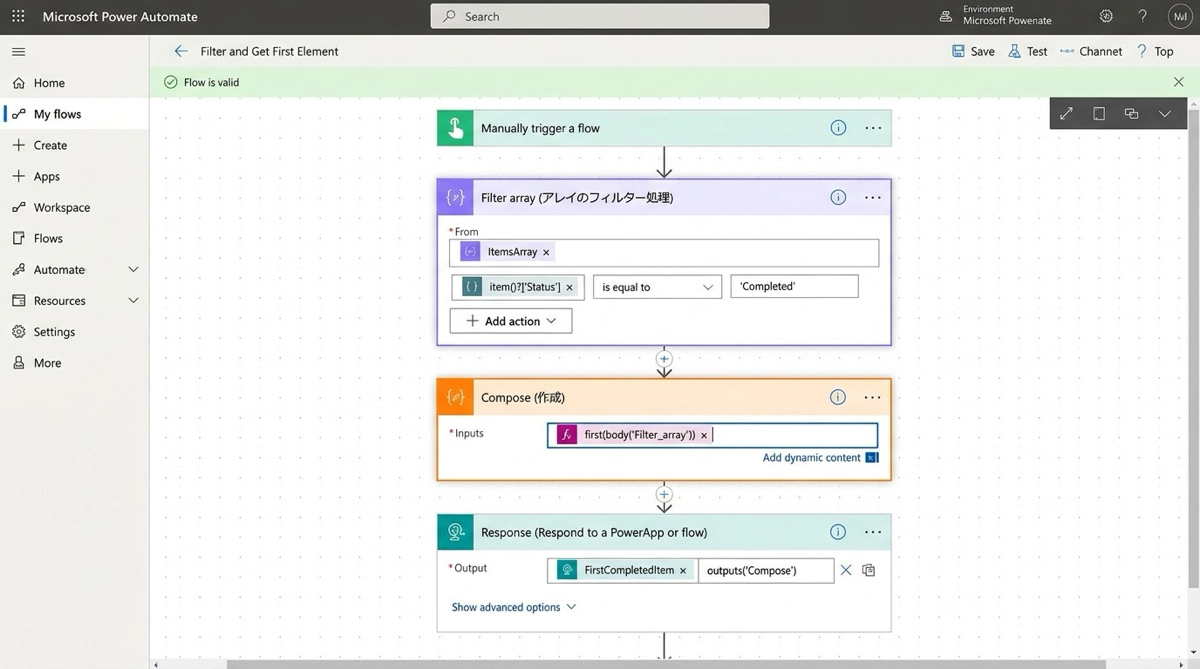Open help question mark icon

(1143, 17)
